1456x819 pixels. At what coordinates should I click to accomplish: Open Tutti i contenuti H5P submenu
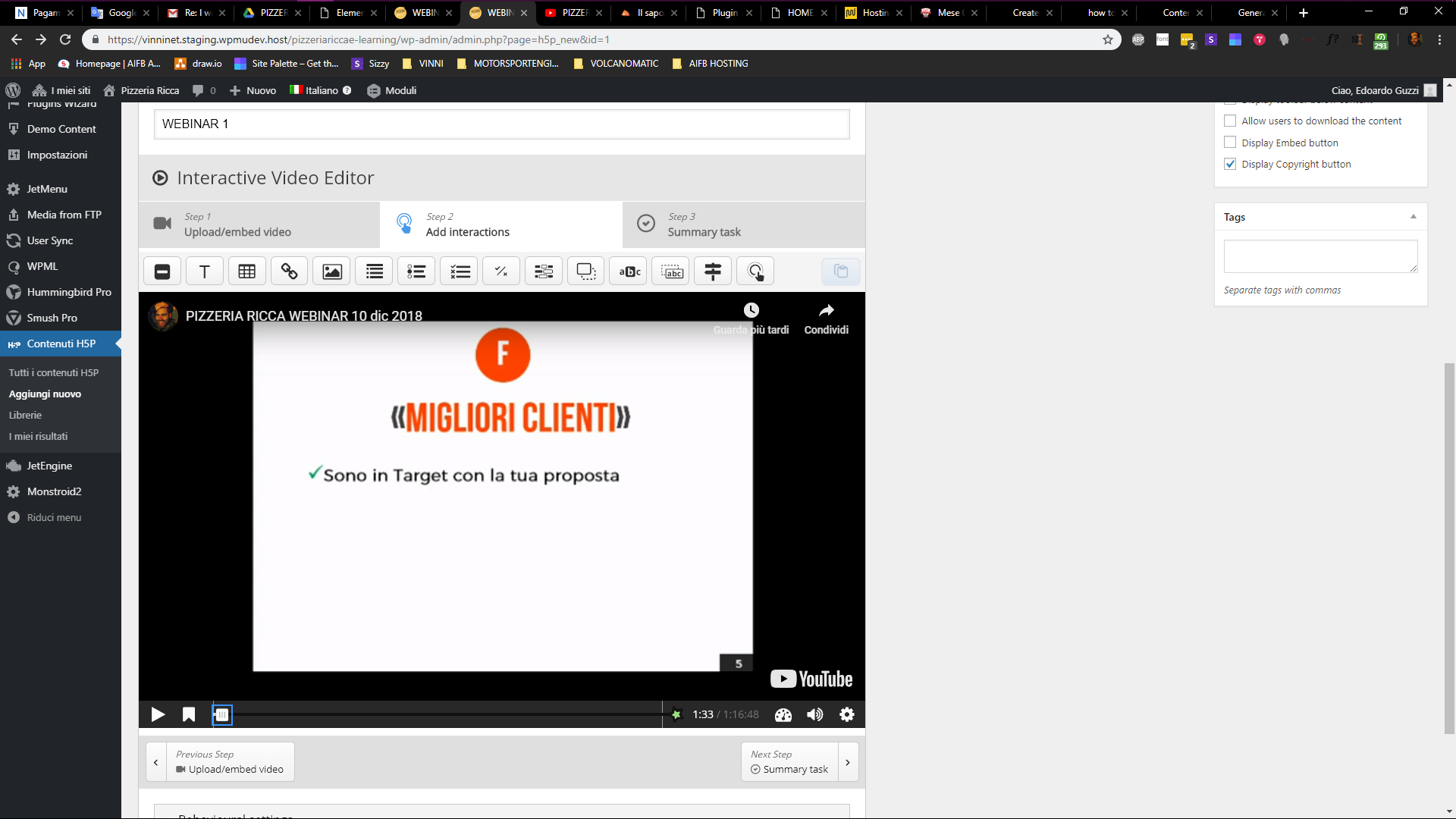click(54, 372)
